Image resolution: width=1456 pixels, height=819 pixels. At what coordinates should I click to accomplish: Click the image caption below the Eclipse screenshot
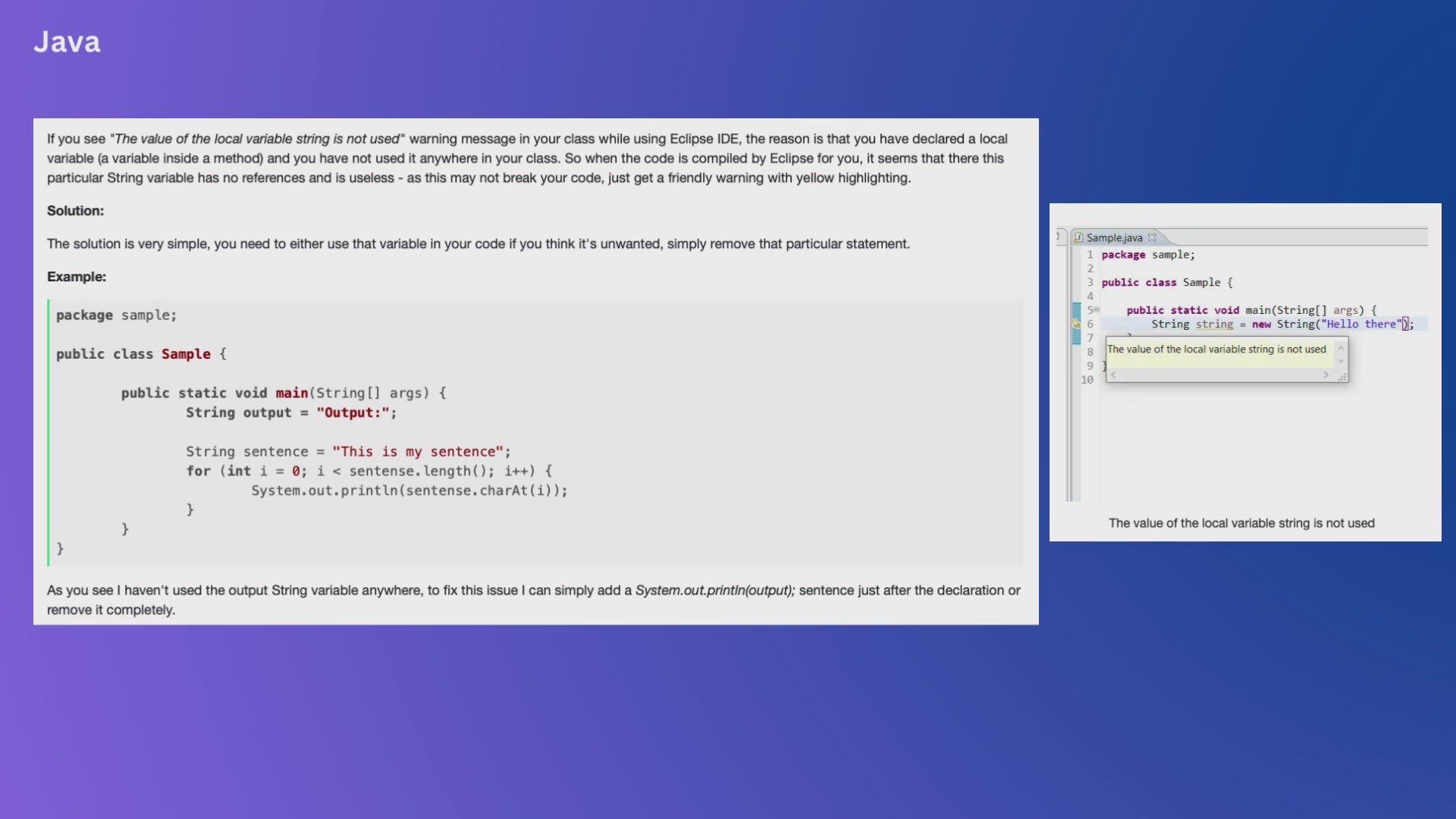point(1241,523)
